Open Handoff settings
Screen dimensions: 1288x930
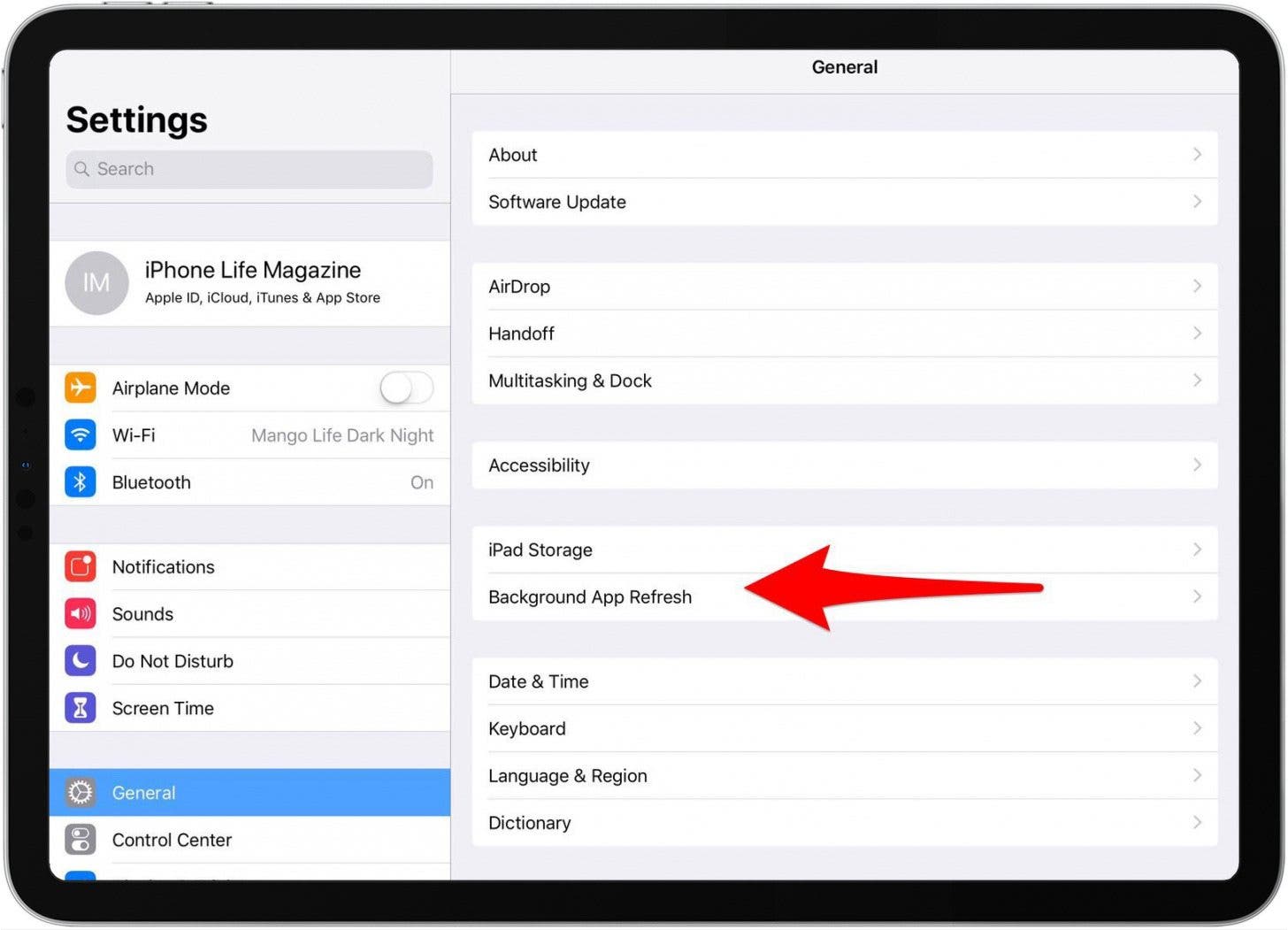[x=845, y=333]
